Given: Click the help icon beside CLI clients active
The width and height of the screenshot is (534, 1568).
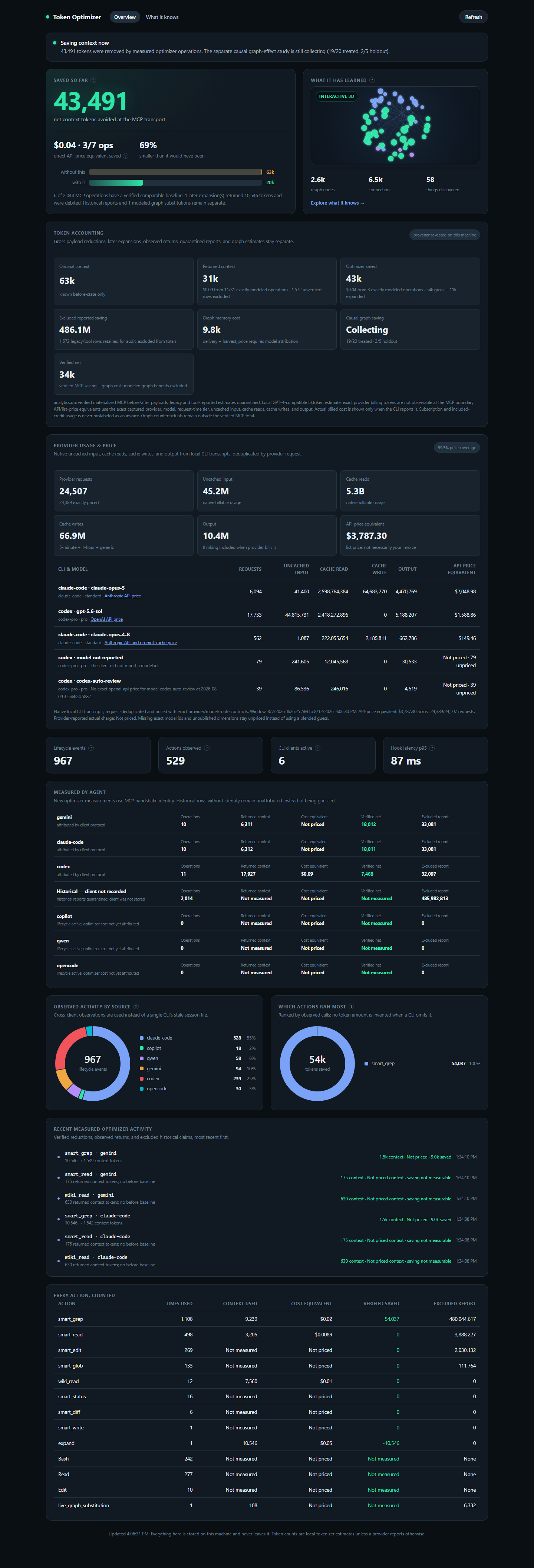Looking at the screenshot, I should 317,748.
